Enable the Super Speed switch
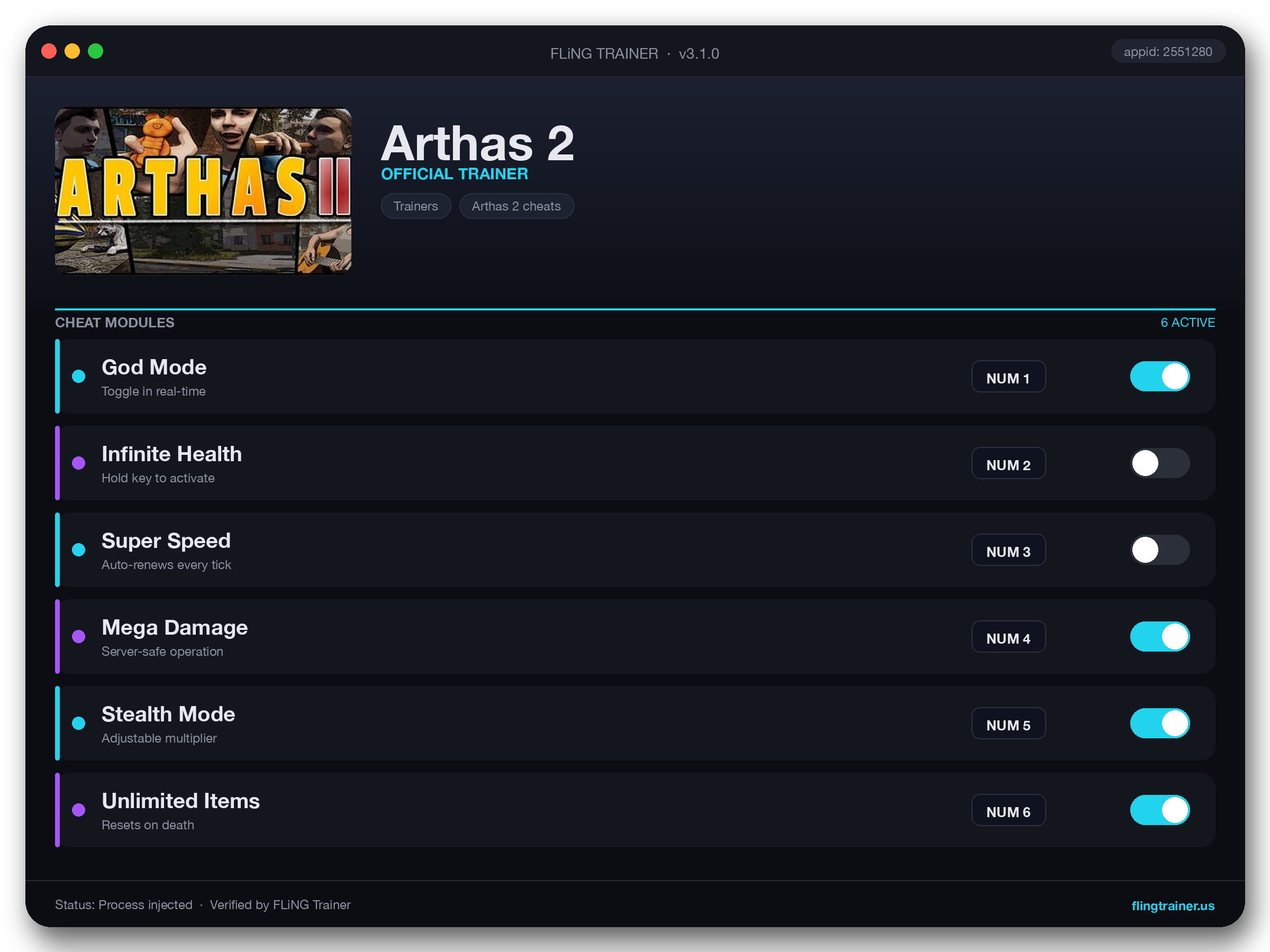1270x952 pixels. [1160, 550]
